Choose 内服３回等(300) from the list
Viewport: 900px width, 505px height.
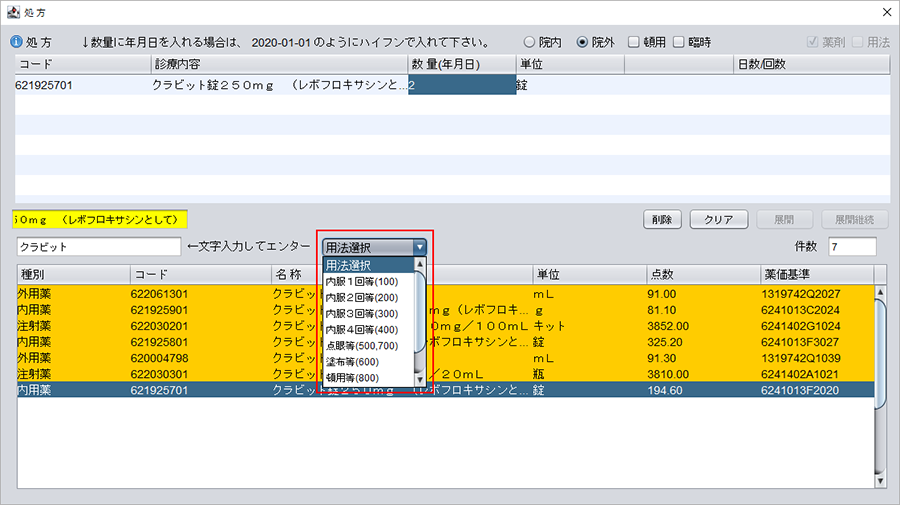(368, 314)
